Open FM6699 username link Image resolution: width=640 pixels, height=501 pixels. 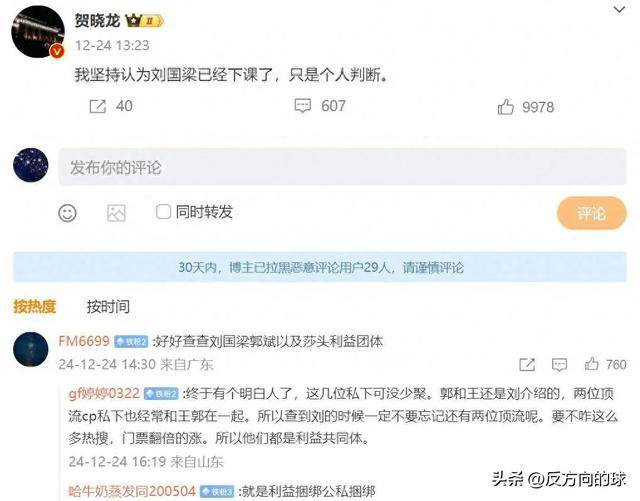[x=84, y=341]
